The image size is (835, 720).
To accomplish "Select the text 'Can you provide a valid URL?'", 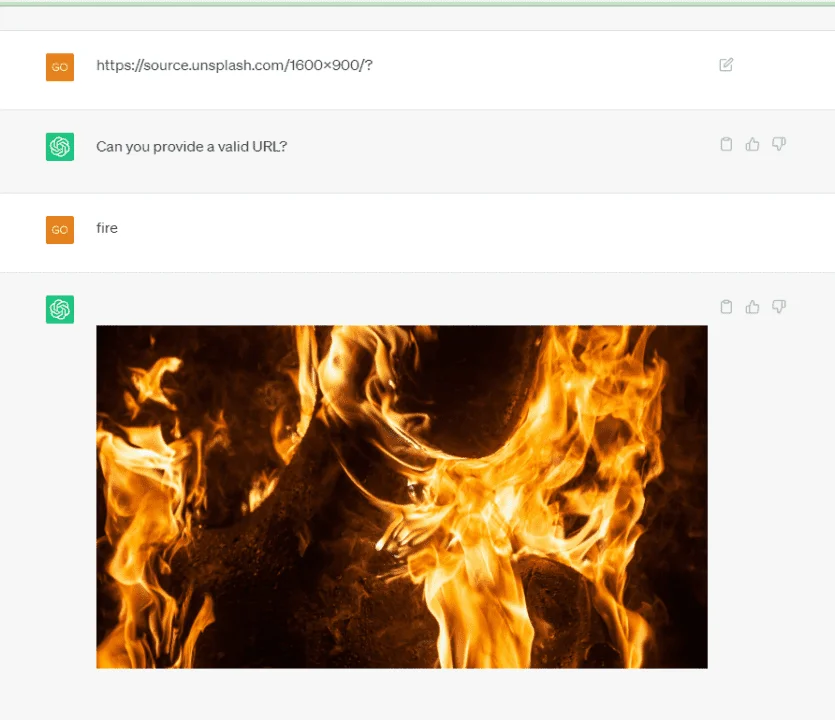I will [x=192, y=146].
